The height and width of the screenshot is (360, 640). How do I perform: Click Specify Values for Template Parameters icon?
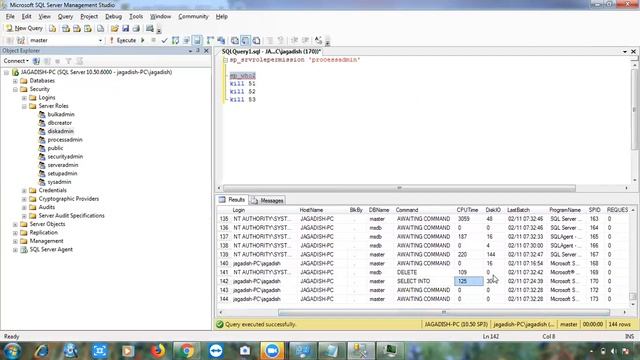pos(318,40)
